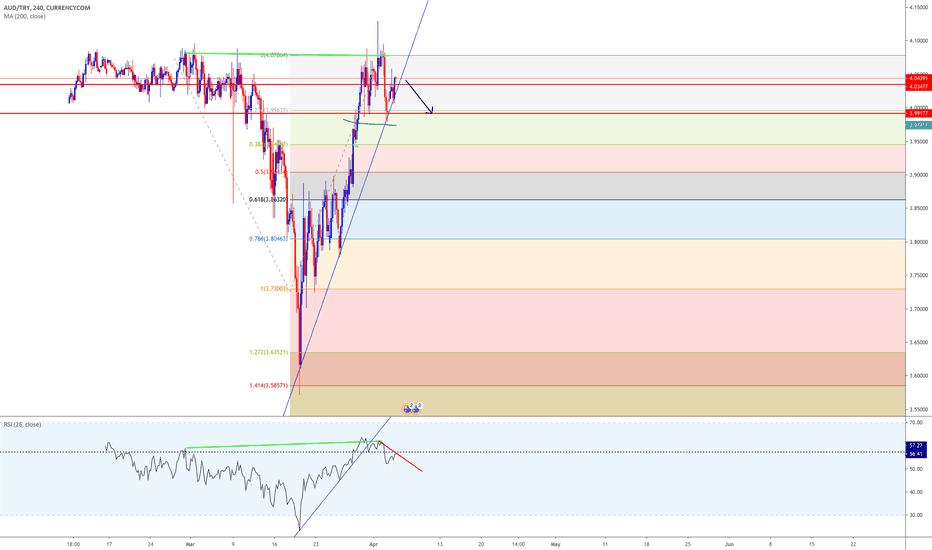Image resolution: width=932 pixels, height=550 pixels.
Task: Click the teal MA price tag on axis
Action: 917,125
